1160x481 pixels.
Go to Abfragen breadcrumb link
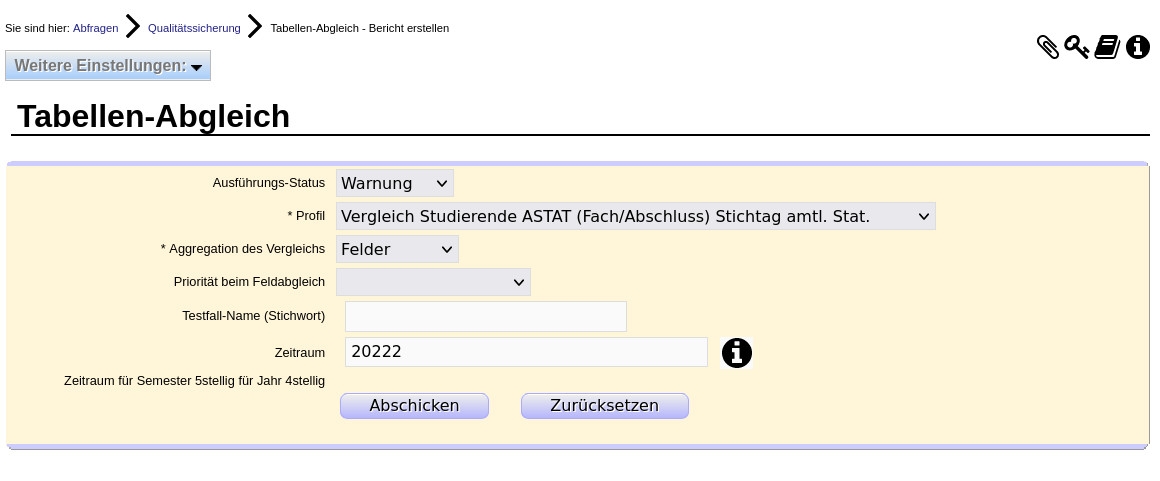(x=95, y=28)
